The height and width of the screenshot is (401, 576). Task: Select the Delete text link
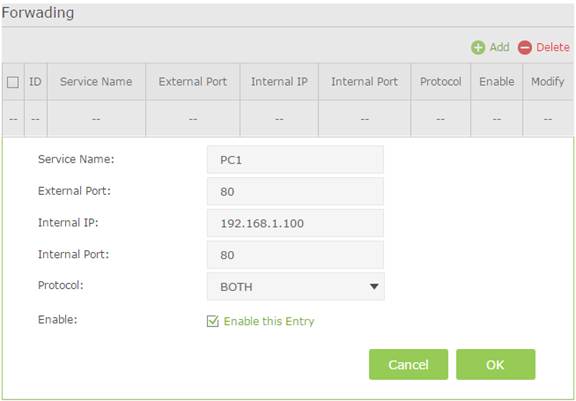(x=553, y=47)
